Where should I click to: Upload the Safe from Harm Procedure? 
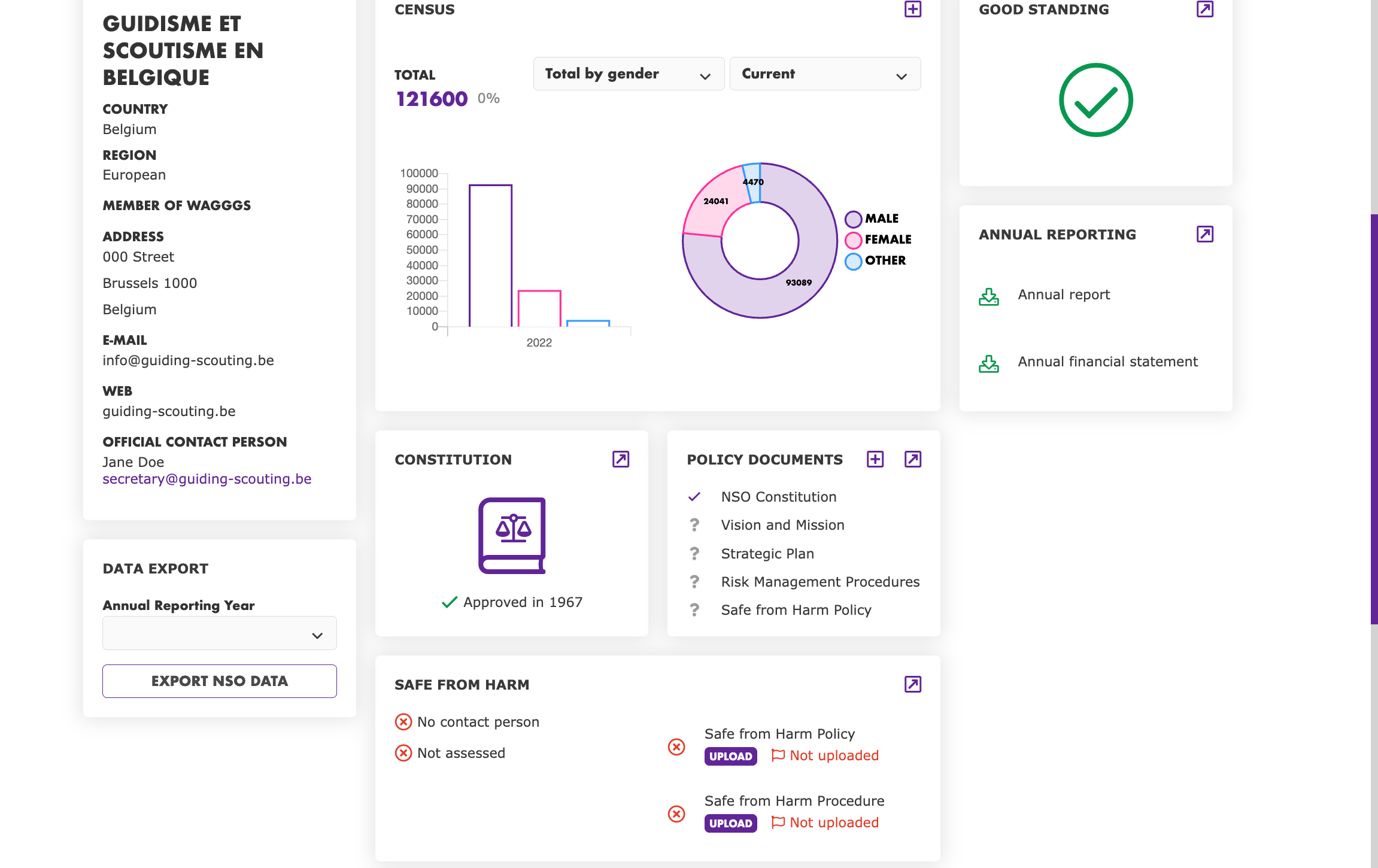(x=730, y=823)
